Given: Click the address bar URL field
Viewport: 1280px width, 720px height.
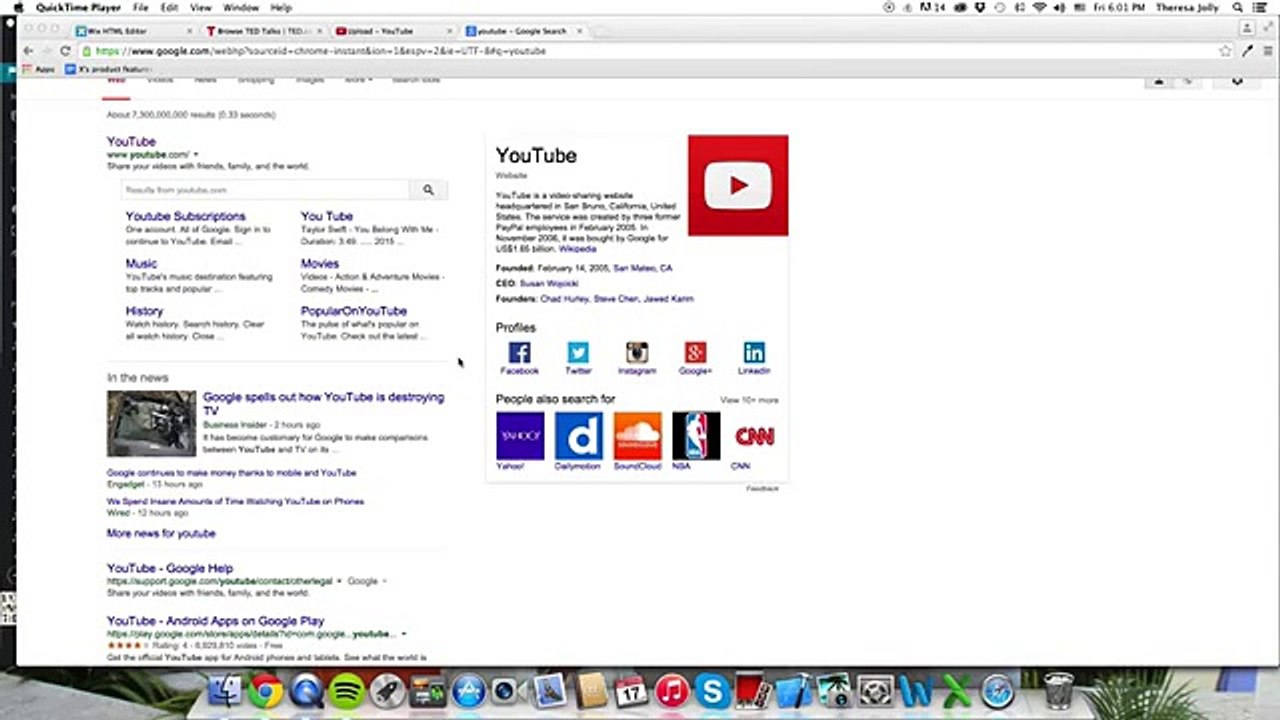Looking at the screenshot, I should (640, 51).
